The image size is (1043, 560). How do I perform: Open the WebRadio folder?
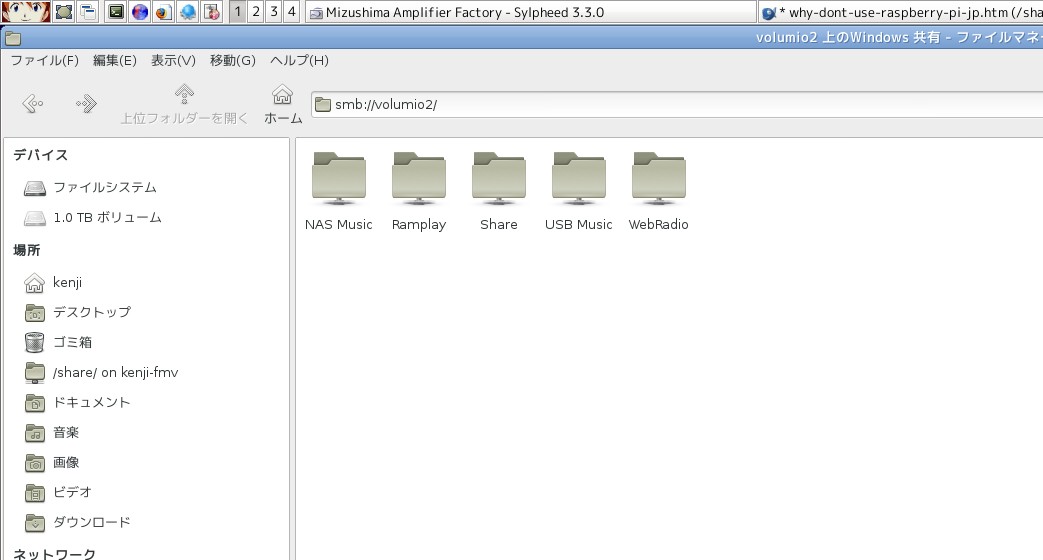point(658,180)
